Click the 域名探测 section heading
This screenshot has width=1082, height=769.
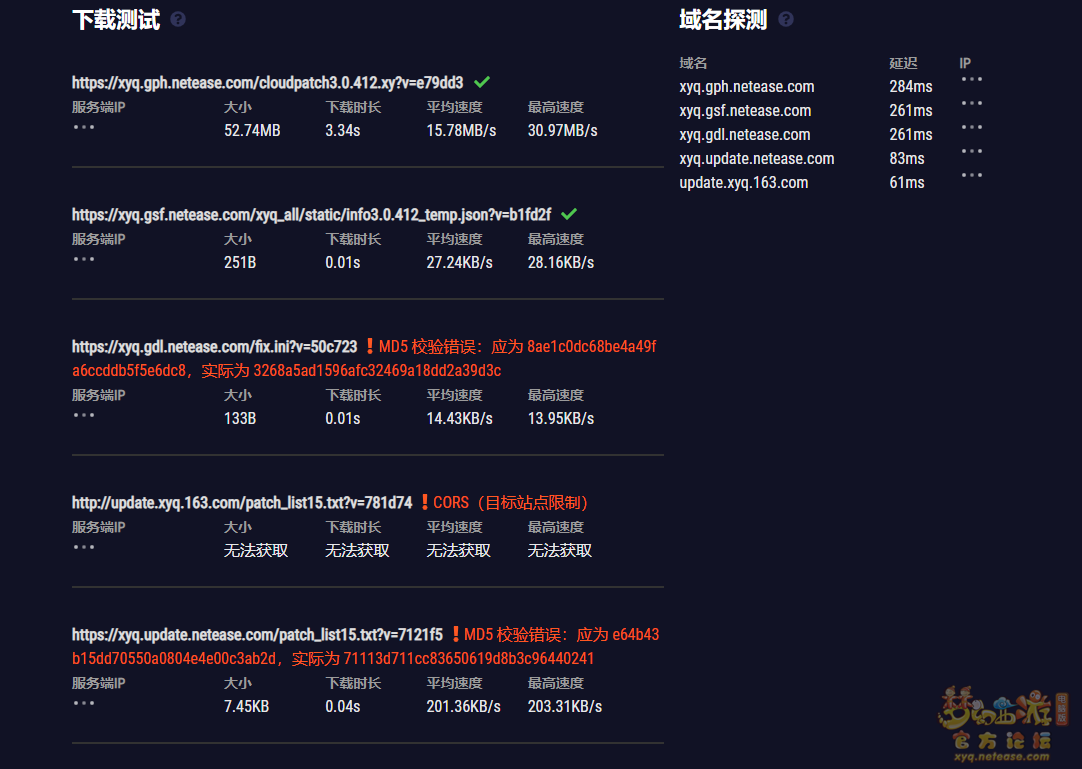pos(723,19)
